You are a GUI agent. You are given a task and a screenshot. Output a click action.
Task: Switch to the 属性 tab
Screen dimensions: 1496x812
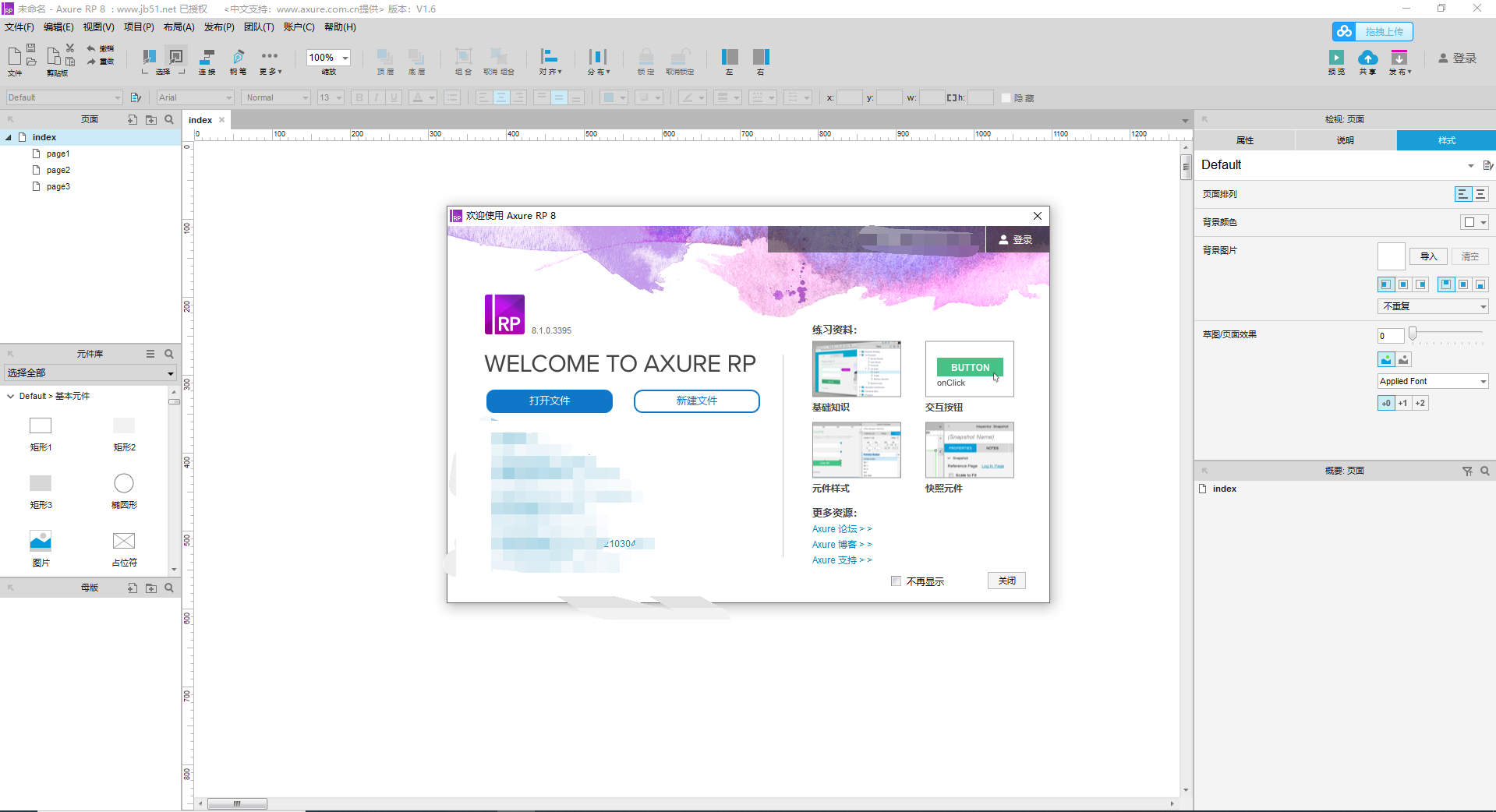tap(1245, 140)
